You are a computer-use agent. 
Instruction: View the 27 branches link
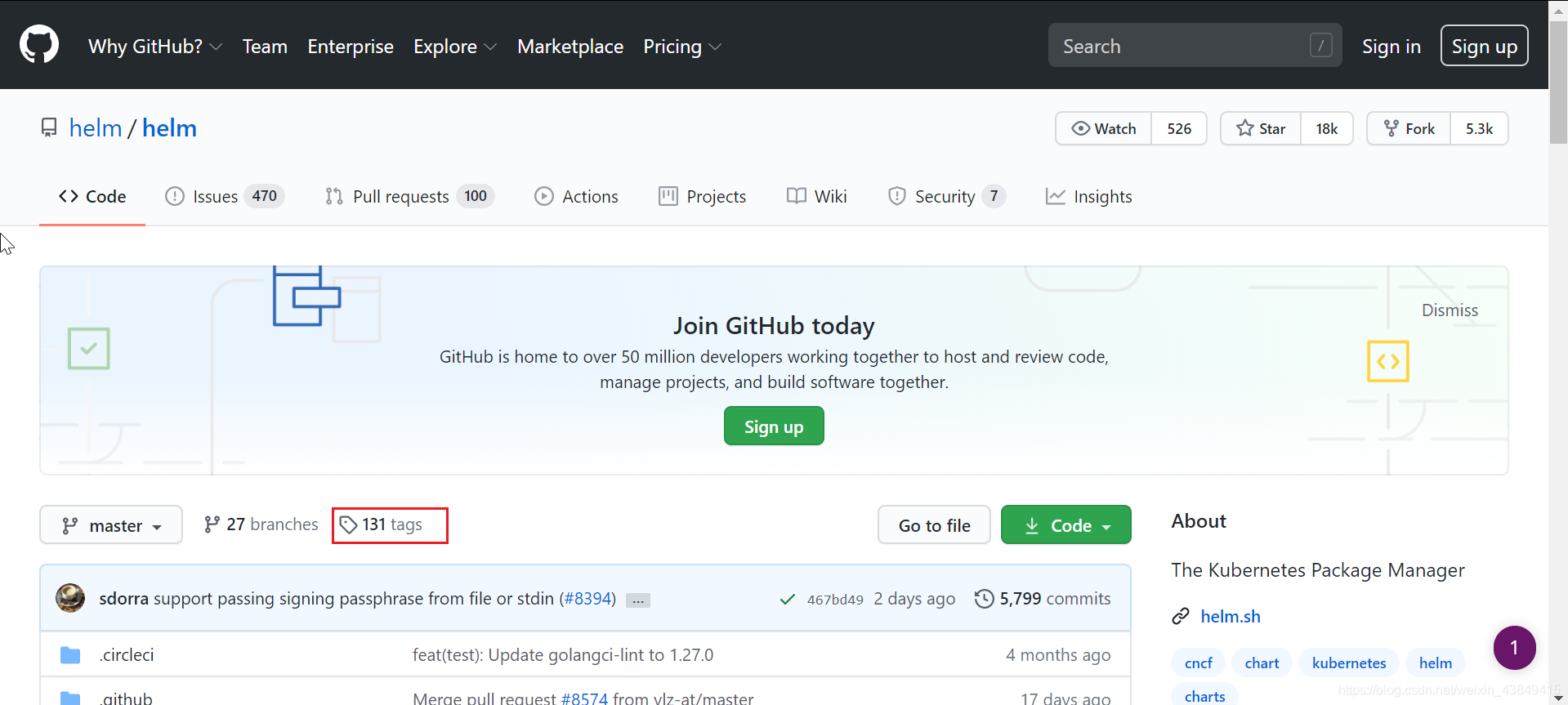(261, 524)
